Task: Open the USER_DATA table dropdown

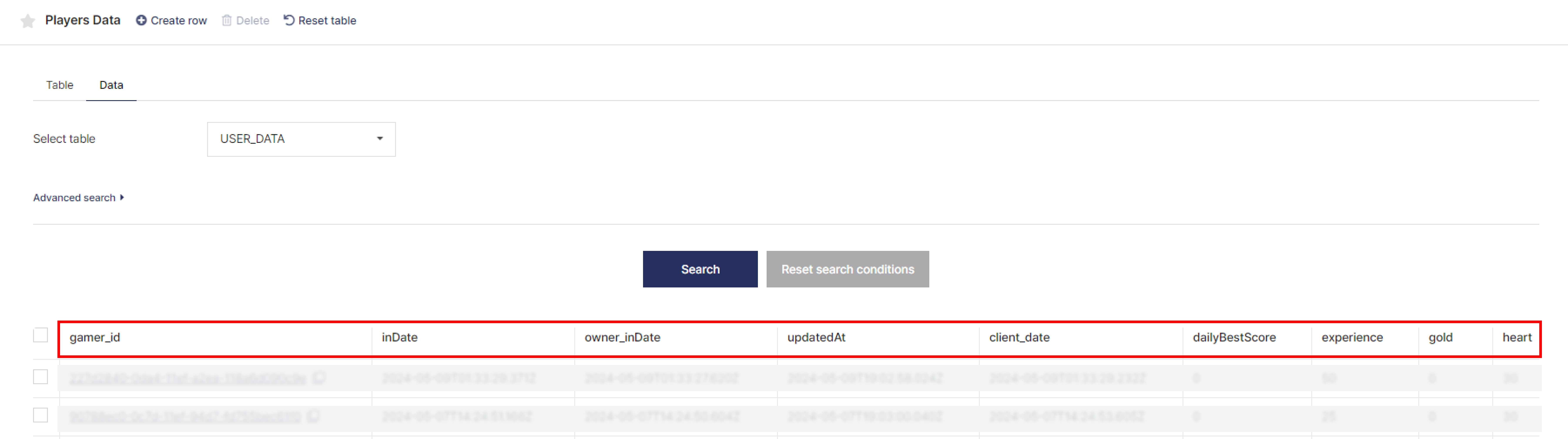Action: [301, 139]
